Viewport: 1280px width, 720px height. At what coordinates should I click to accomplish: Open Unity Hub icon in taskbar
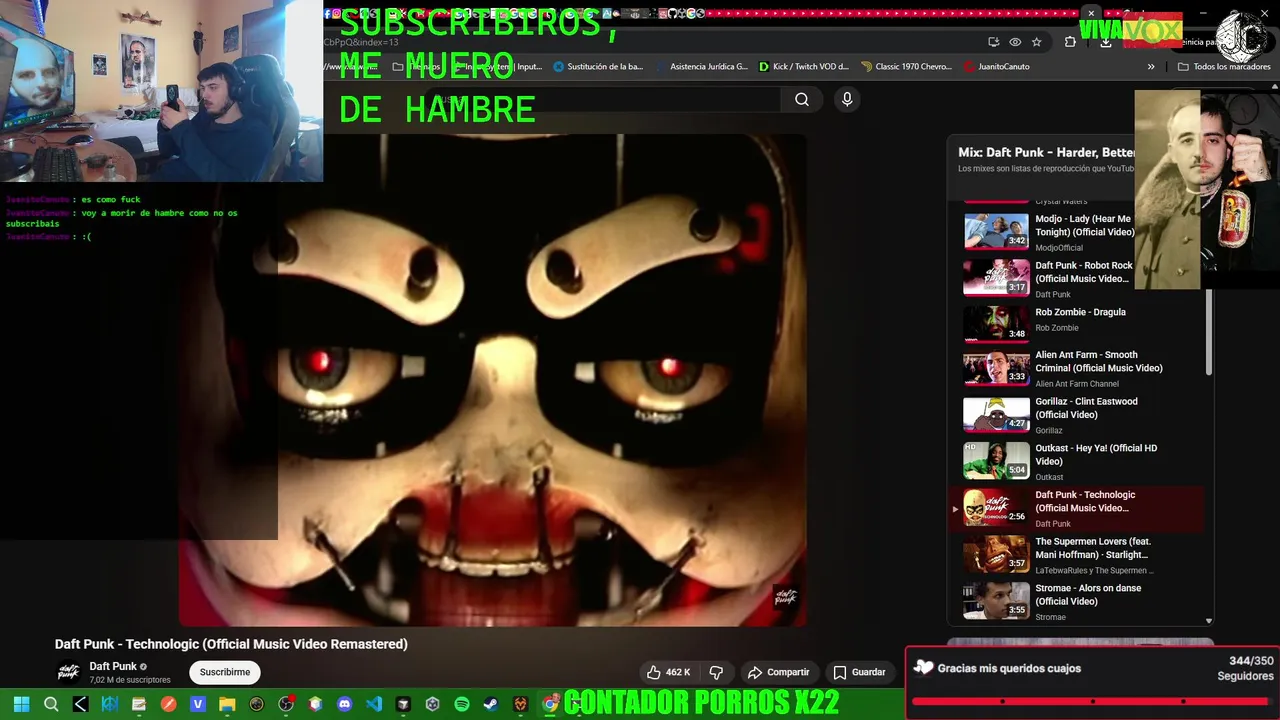coord(433,704)
